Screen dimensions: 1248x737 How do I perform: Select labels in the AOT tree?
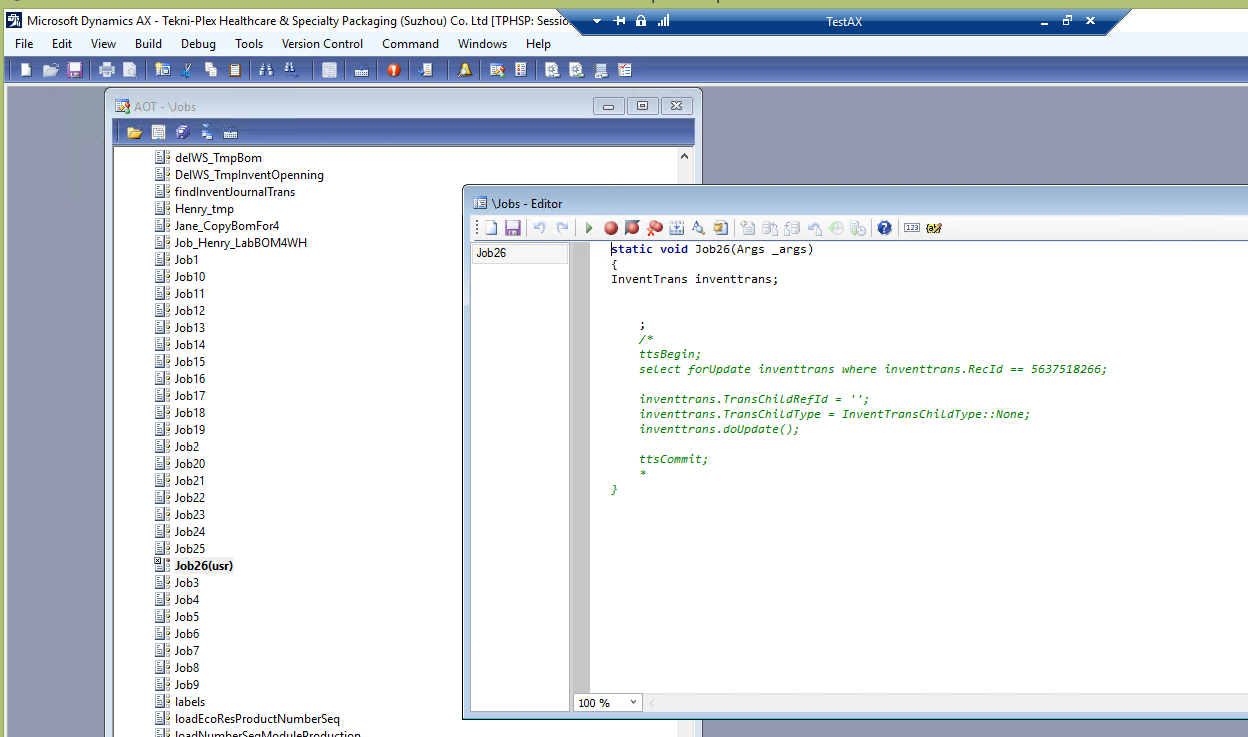click(x=190, y=702)
